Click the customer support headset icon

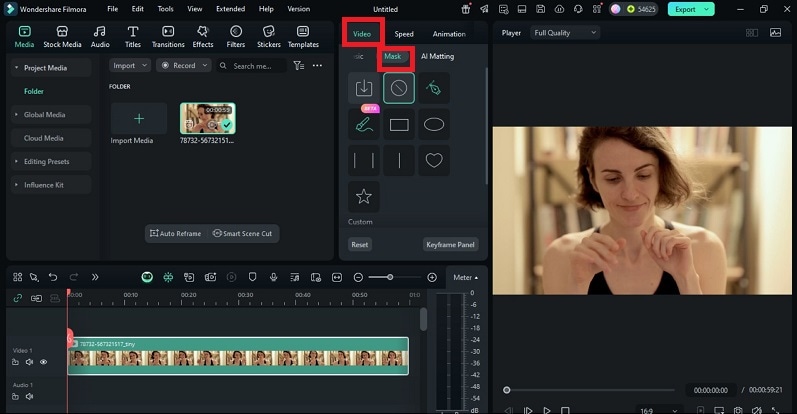[x=578, y=9]
